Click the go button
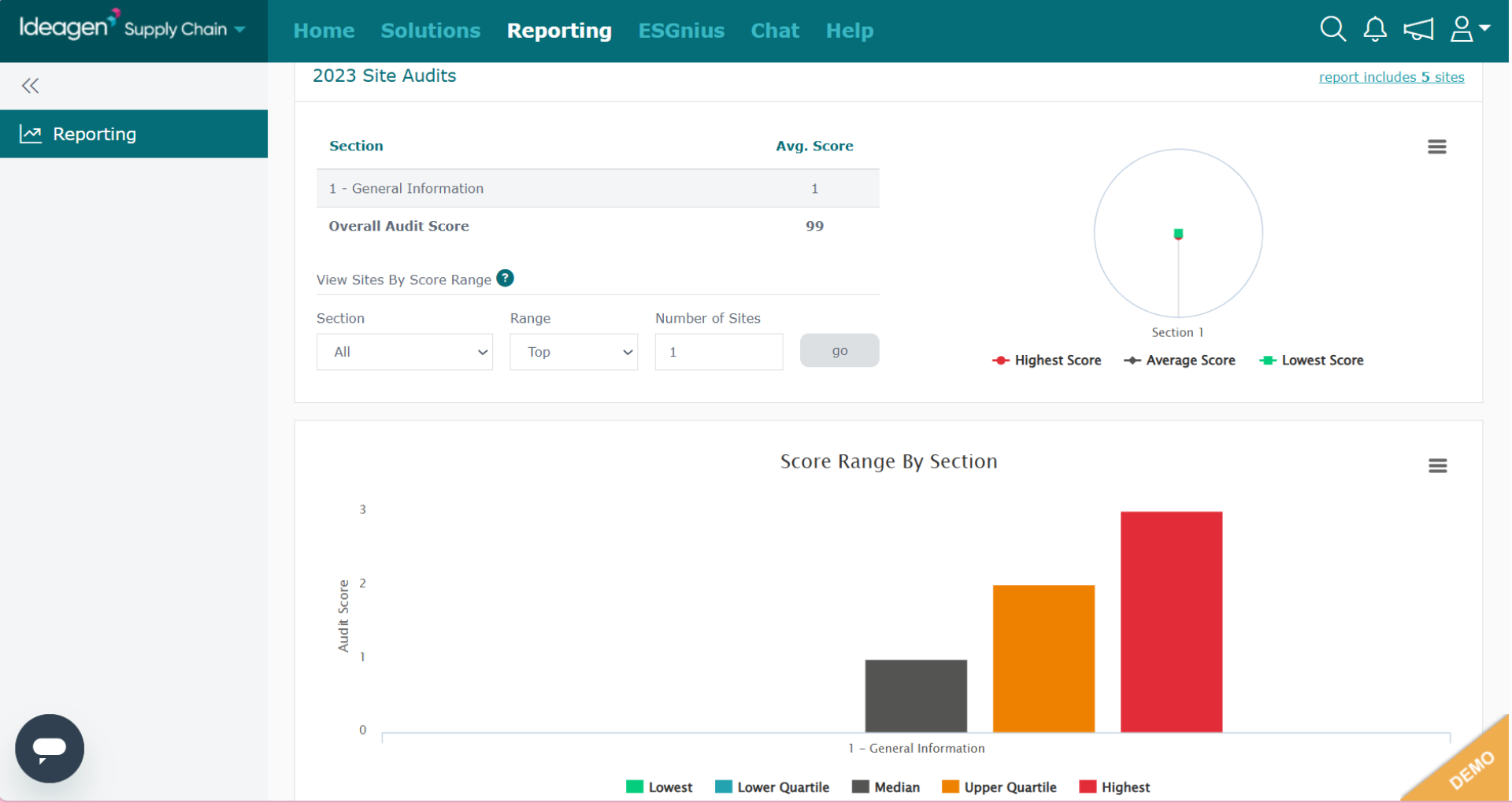Screen dimensions: 1512x803 839,350
